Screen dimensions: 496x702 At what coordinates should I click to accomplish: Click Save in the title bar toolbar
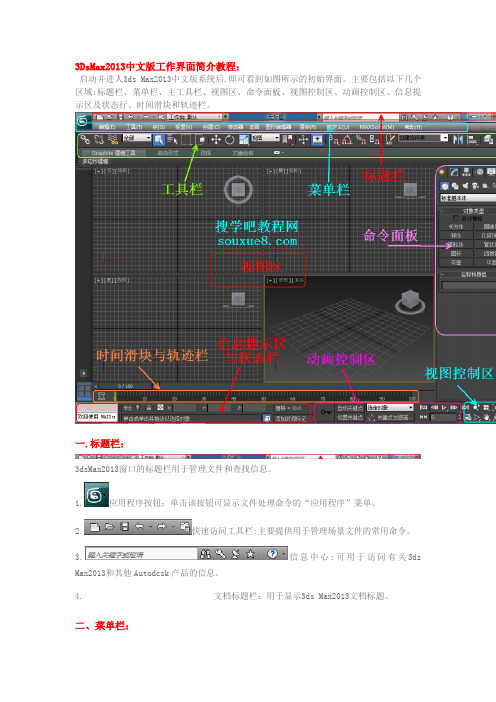coord(120,117)
